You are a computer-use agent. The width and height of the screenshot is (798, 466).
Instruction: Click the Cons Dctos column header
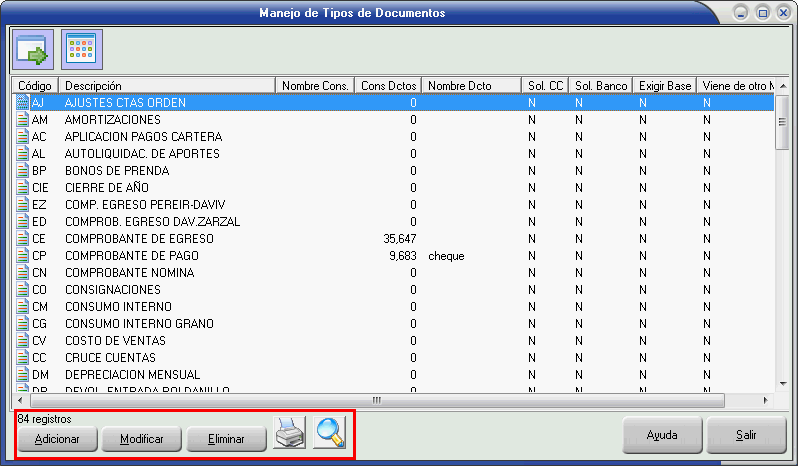(388, 86)
